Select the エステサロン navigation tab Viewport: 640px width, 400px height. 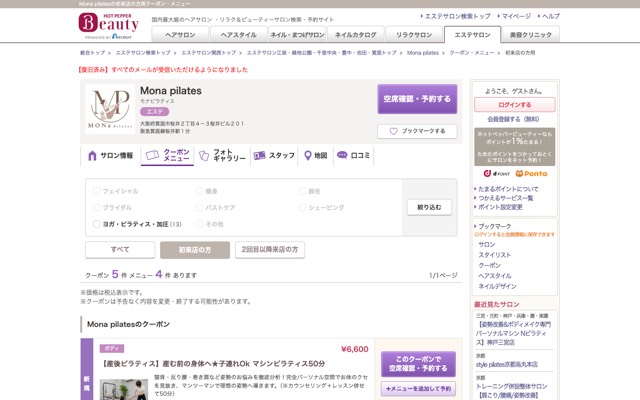click(472, 35)
